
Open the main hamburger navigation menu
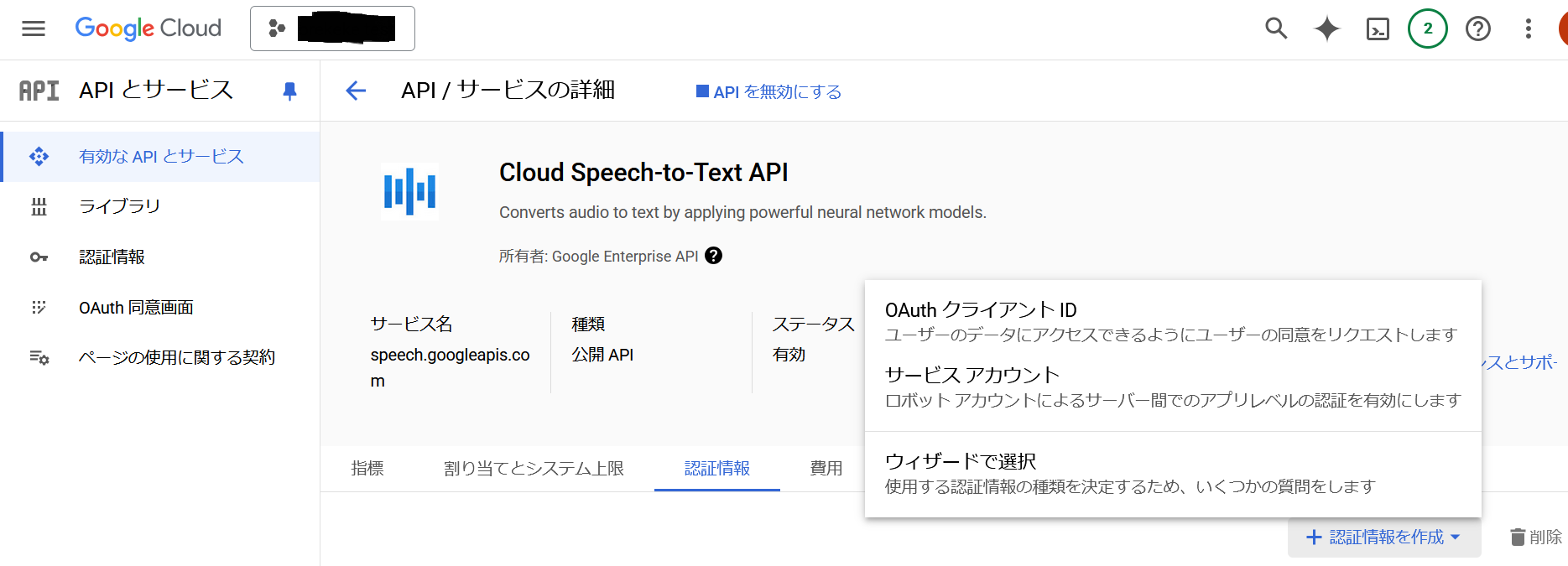pos(34,29)
